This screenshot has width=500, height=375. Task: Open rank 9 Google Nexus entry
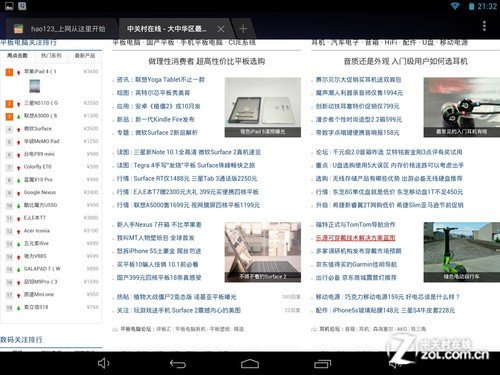(x=40, y=192)
